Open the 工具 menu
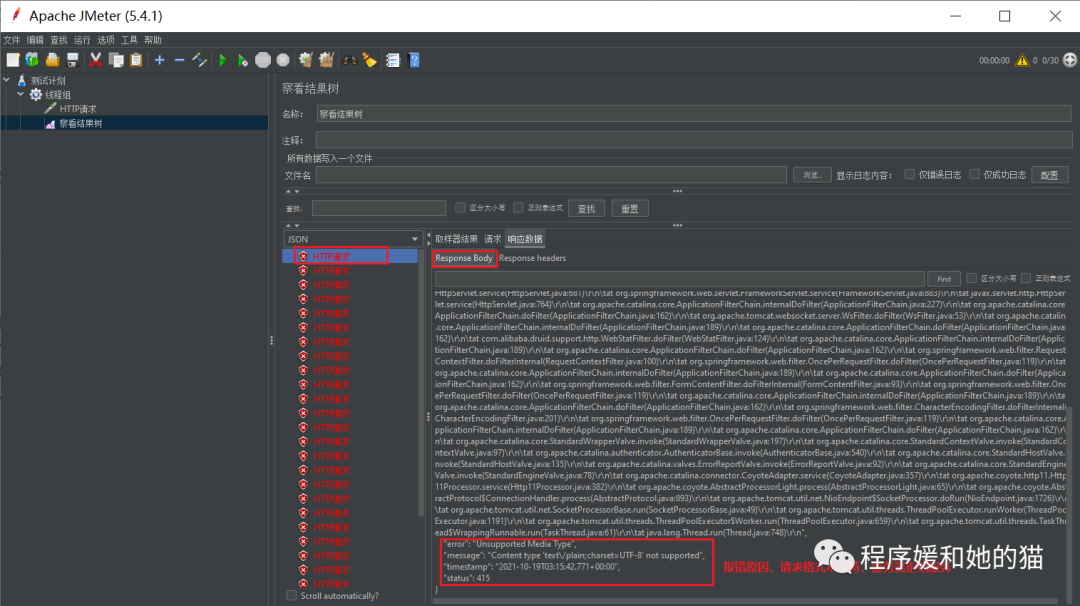The image size is (1080, 606). pyautogui.click(x=129, y=40)
